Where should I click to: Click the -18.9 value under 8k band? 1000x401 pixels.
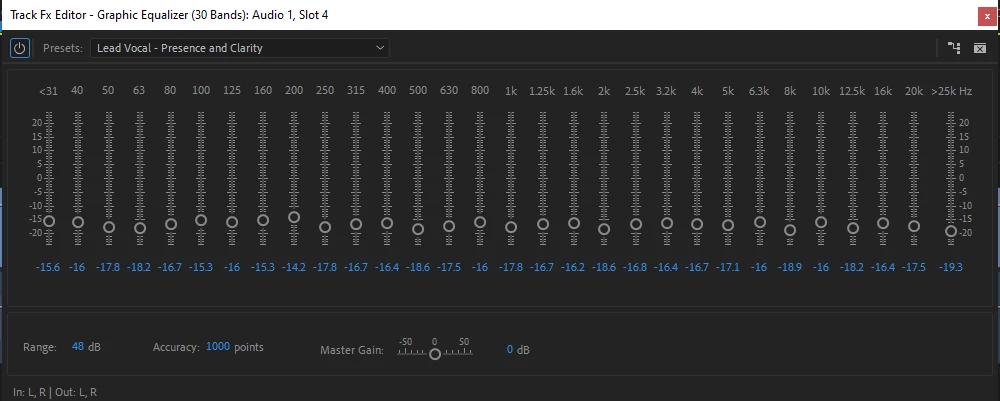tap(790, 267)
